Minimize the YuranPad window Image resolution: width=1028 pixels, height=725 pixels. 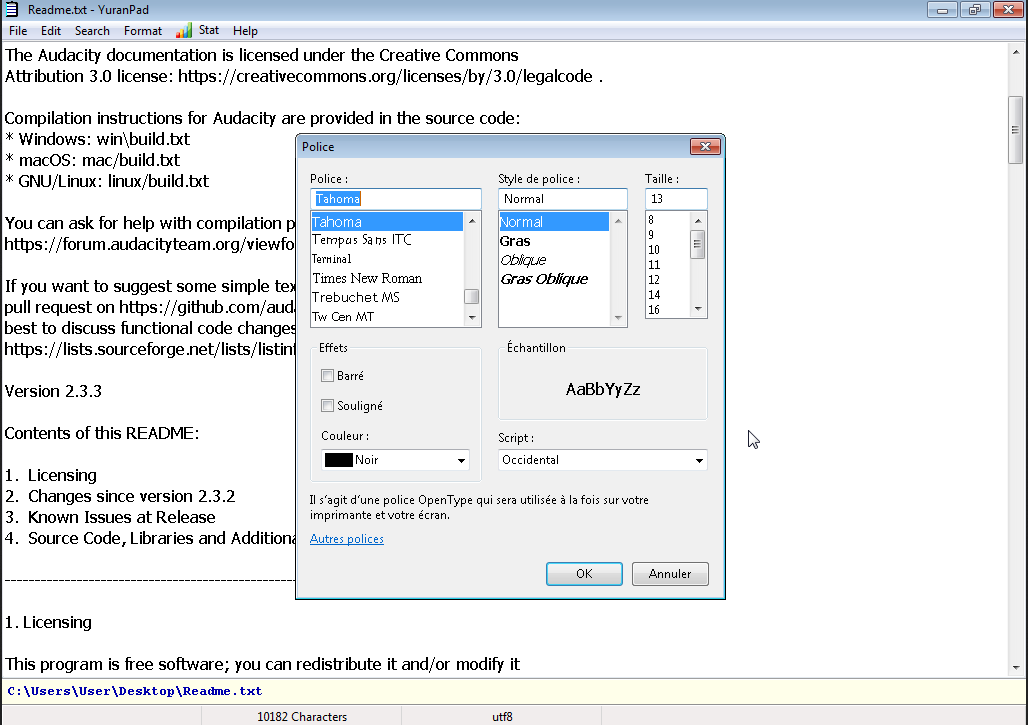pyautogui.click(x=942, y=9)
